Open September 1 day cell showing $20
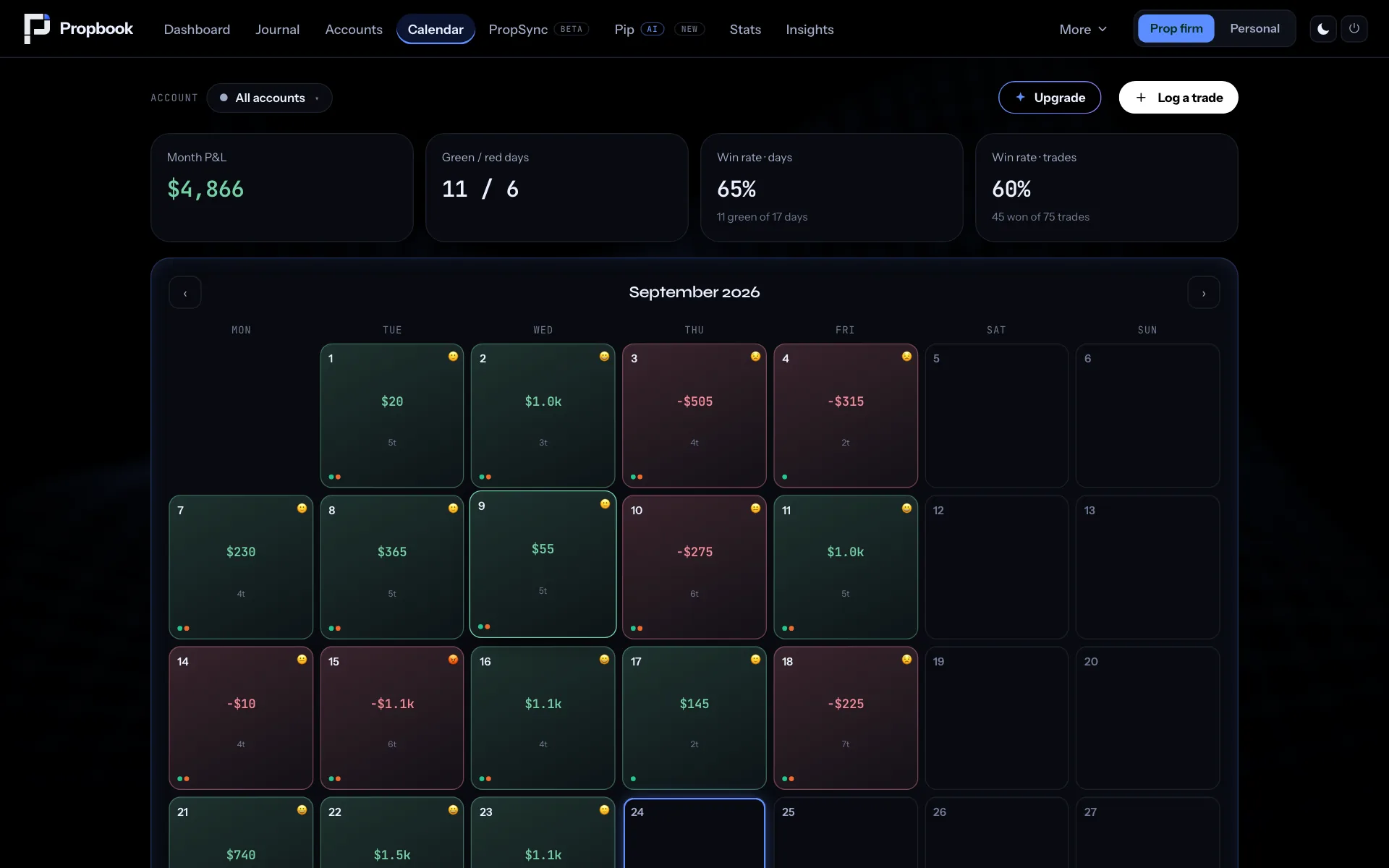 392,416
